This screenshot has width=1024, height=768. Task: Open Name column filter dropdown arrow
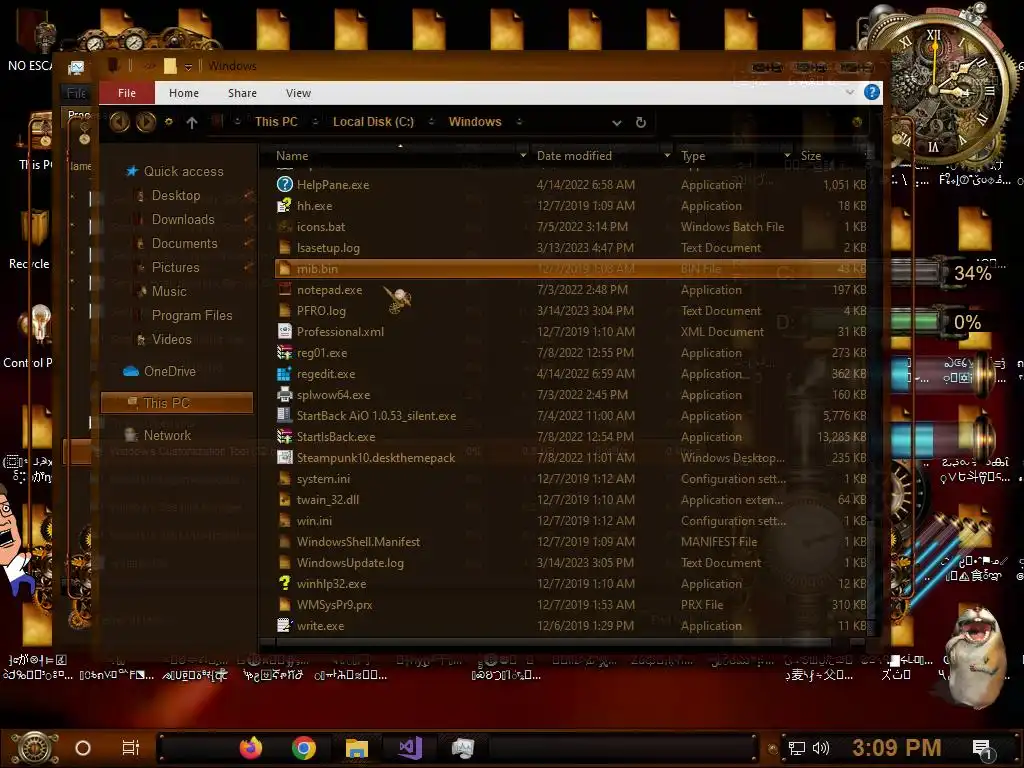click(x=523, y=155)
